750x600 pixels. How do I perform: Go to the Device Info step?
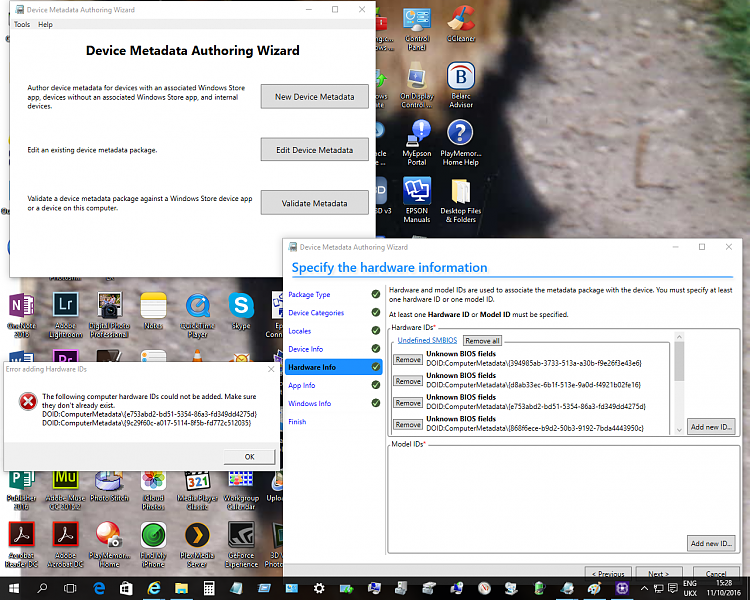point(305,349)
